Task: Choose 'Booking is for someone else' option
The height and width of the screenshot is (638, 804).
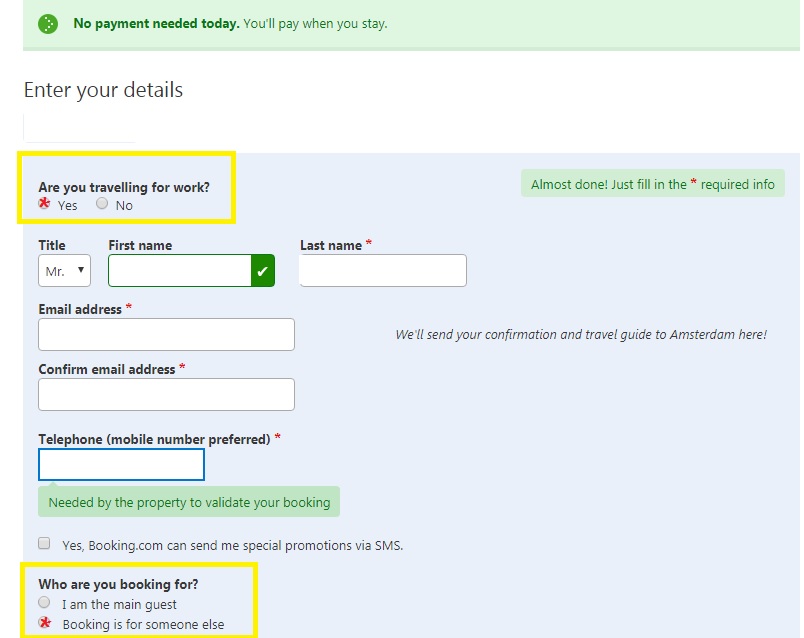Action: (x=44, y=623)
